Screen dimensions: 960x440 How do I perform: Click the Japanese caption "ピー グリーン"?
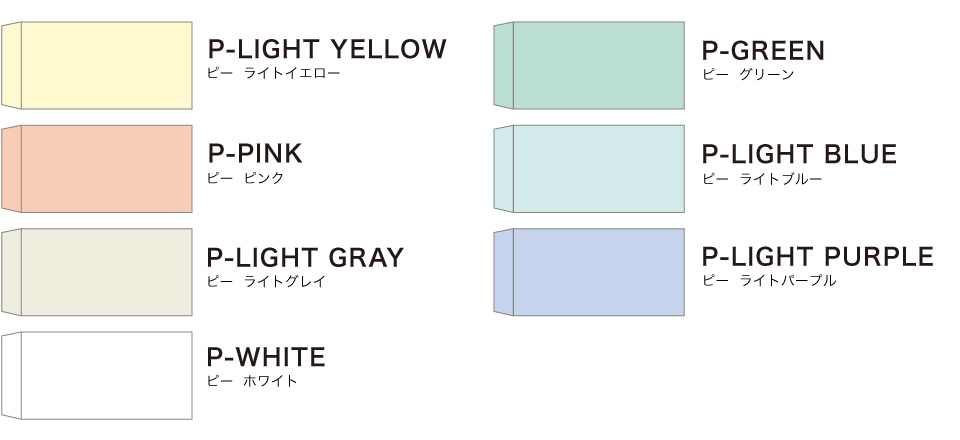pyautogui.click(x=748, y=75)
